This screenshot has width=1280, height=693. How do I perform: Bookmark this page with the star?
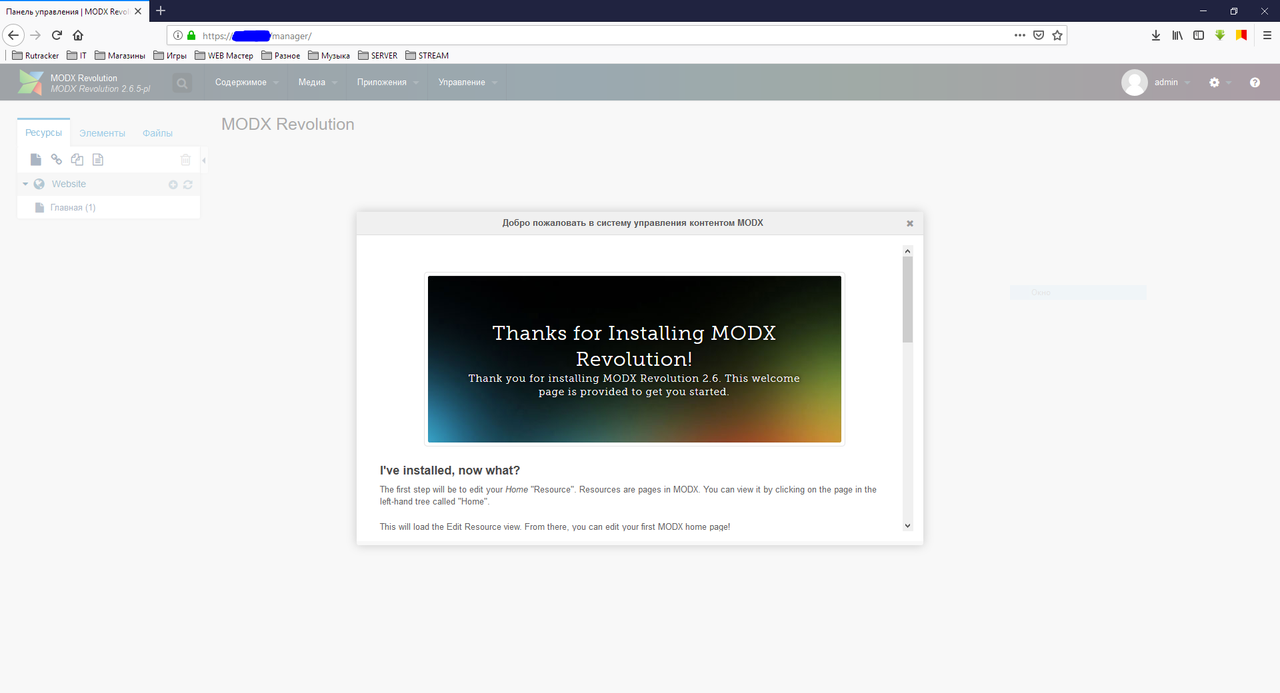[1057, 35]
